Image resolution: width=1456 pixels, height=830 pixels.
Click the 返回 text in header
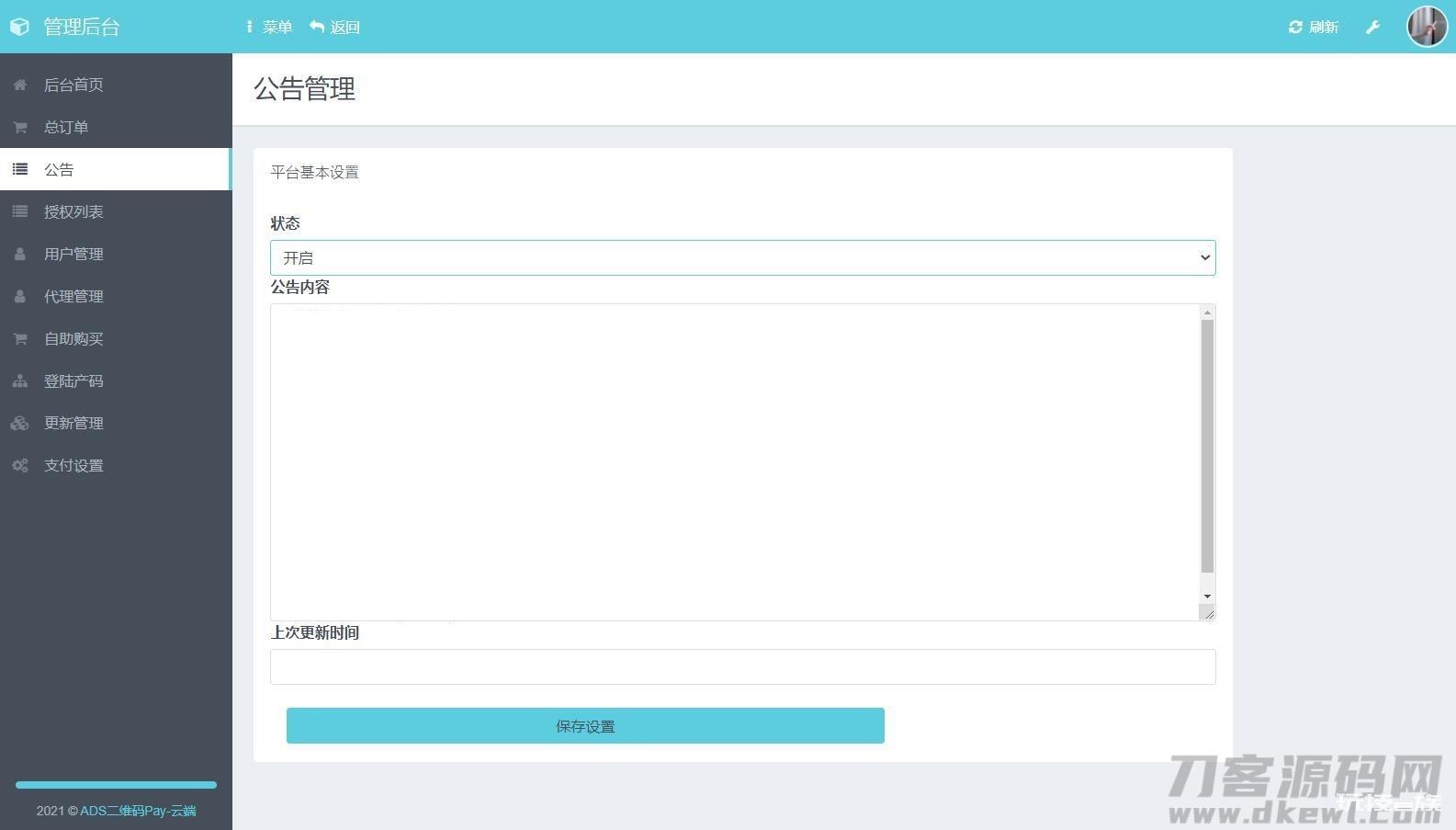click(345, 27)
